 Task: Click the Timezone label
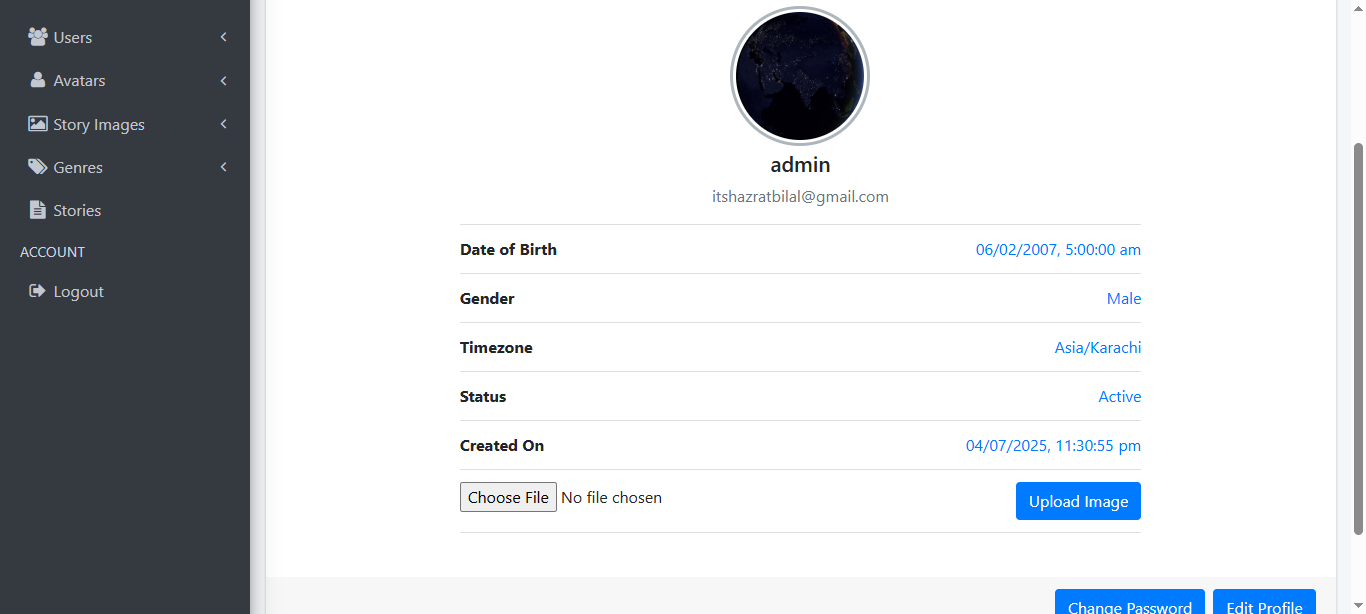(496, 347)
